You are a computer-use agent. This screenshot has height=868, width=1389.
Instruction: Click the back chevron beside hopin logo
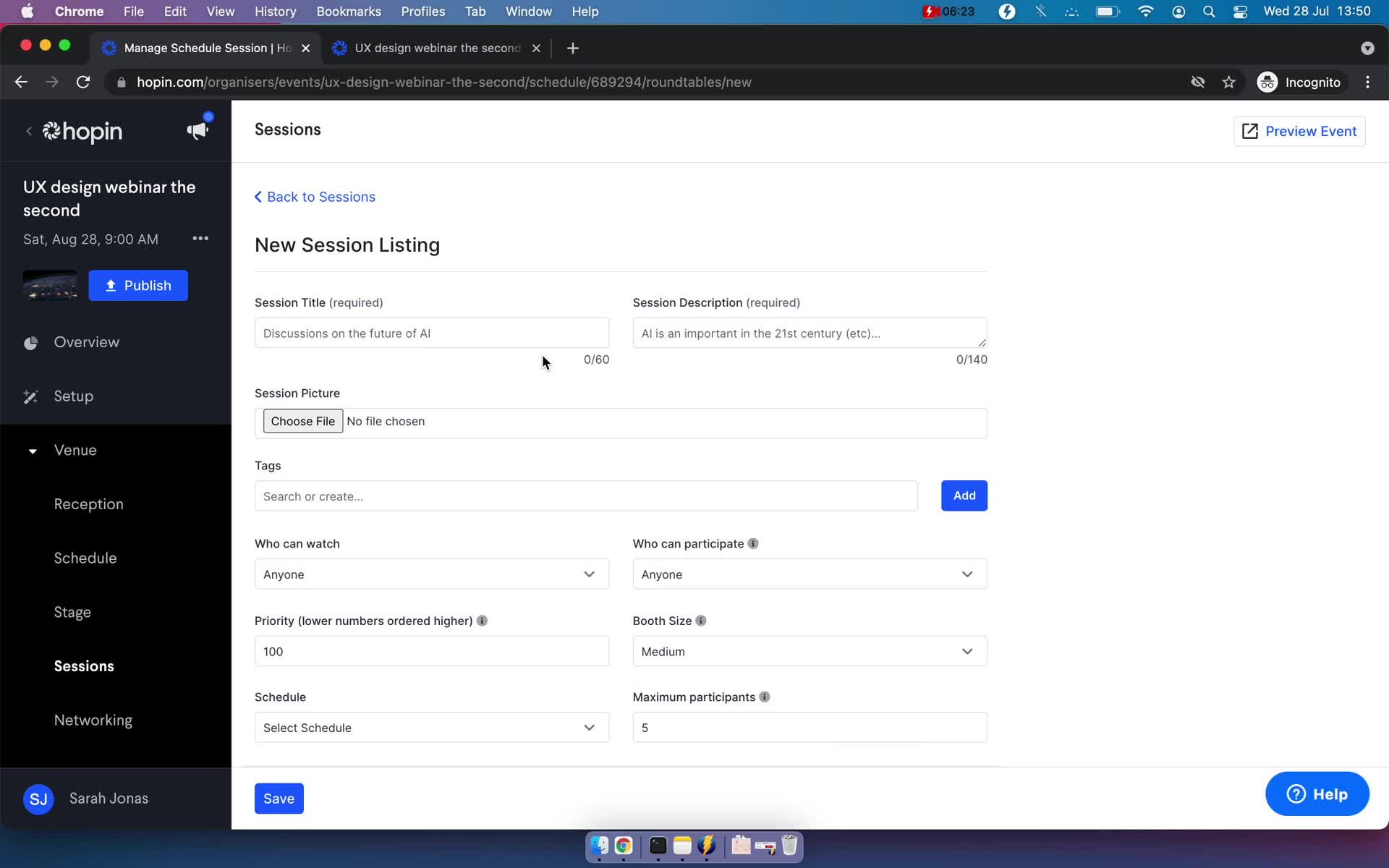tap(29, 131)
